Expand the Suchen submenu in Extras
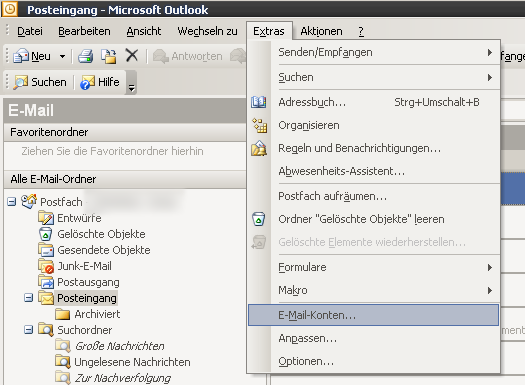The image size is (525, 385). point(490,78)
